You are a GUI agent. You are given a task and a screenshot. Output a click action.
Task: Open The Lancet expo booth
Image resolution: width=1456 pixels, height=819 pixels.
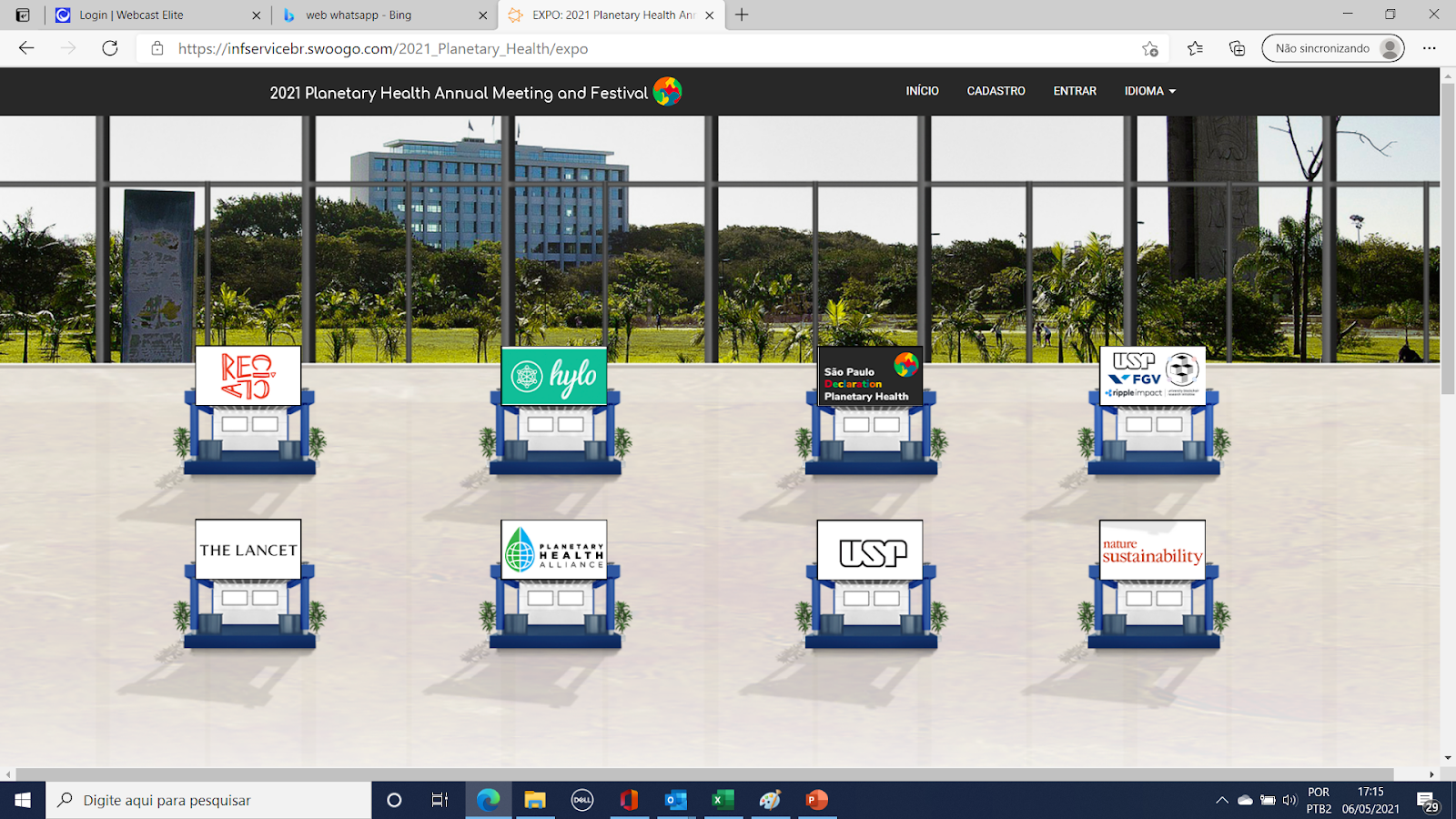(x=248, y=583)
